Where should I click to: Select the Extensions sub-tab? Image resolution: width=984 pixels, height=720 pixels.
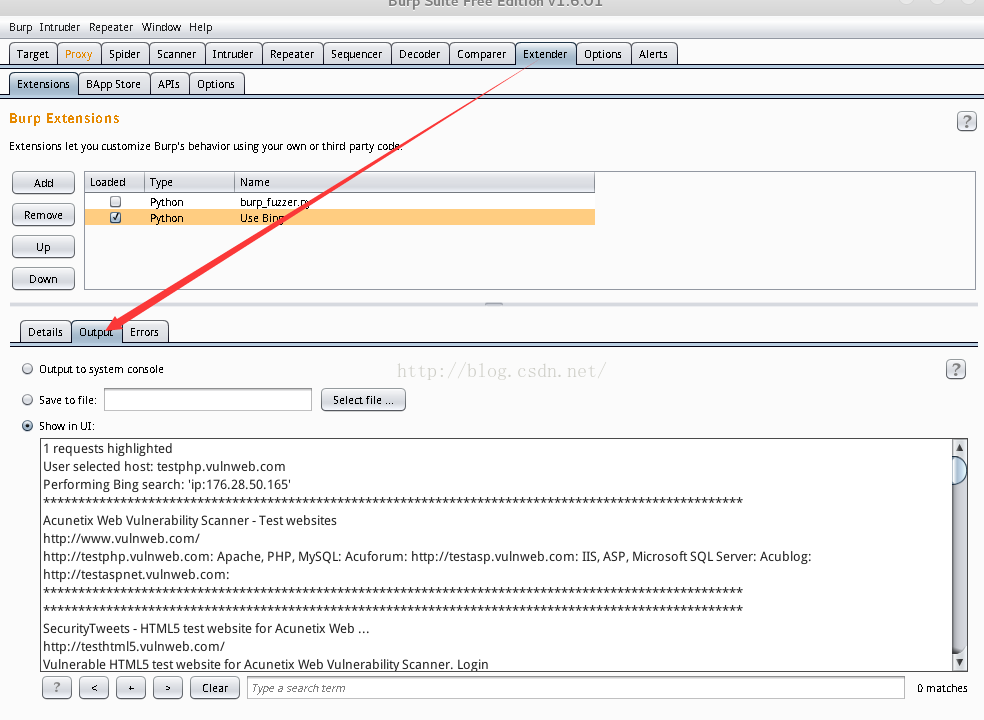[x=43, y=84]
